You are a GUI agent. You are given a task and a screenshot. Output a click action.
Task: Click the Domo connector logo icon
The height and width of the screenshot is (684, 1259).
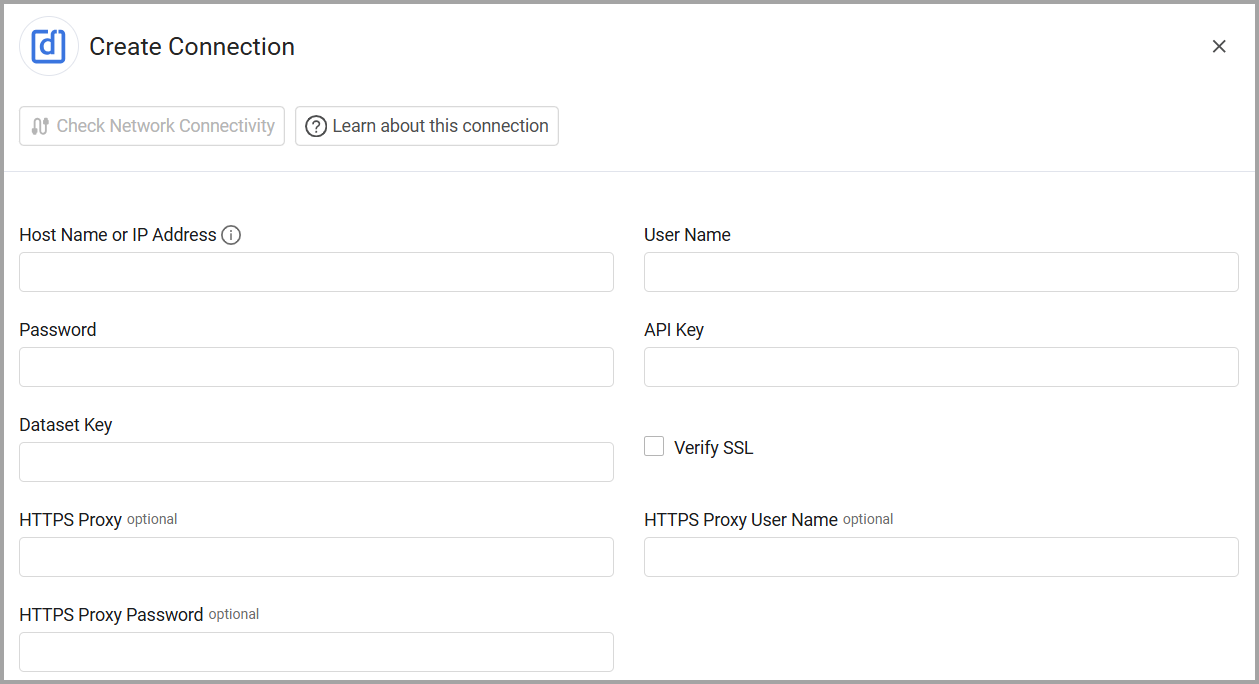48,46
